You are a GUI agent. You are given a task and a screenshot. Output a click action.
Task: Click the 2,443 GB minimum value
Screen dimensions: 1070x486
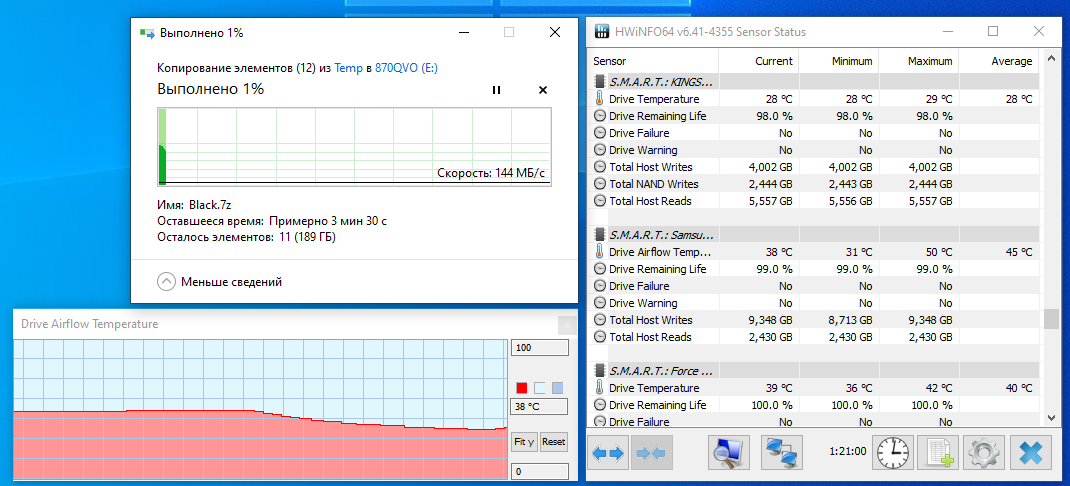coord(851,184)
